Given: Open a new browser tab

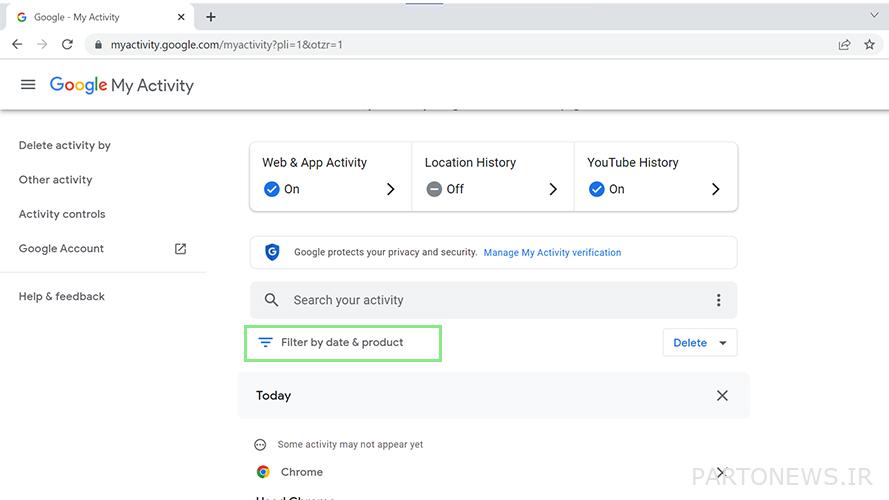Looking at the screenshot, I should tap(211, 17).
